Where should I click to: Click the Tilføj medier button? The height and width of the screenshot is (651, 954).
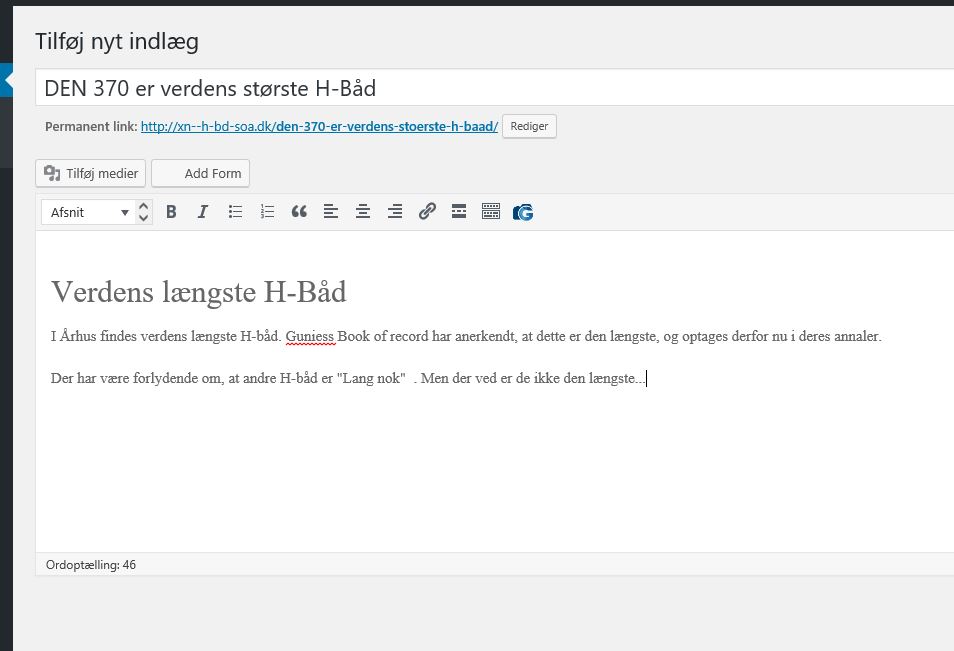[91, 173]
